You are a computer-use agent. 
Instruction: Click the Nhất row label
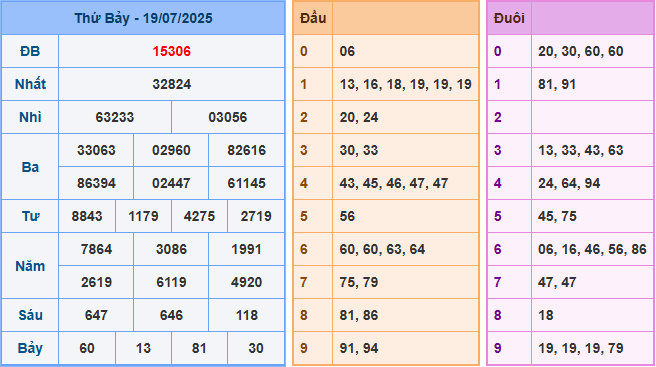pyautogui.click(x=30, y=85)
